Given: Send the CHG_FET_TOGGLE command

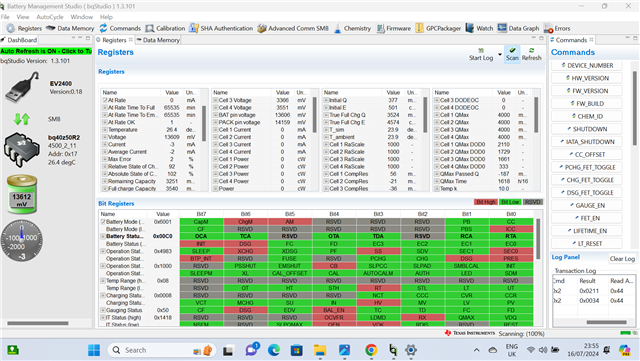Looking at the screenshot, I should click(587, 180).
